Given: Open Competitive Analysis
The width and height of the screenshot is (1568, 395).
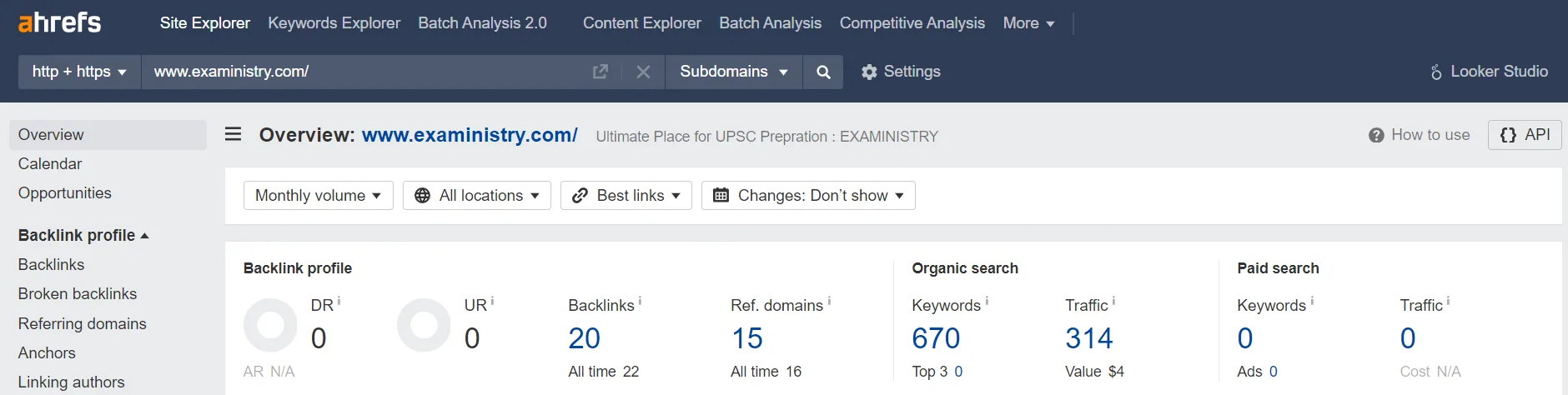Looking at the screenshot, I should pyautogui.click(x=912, y=23).
